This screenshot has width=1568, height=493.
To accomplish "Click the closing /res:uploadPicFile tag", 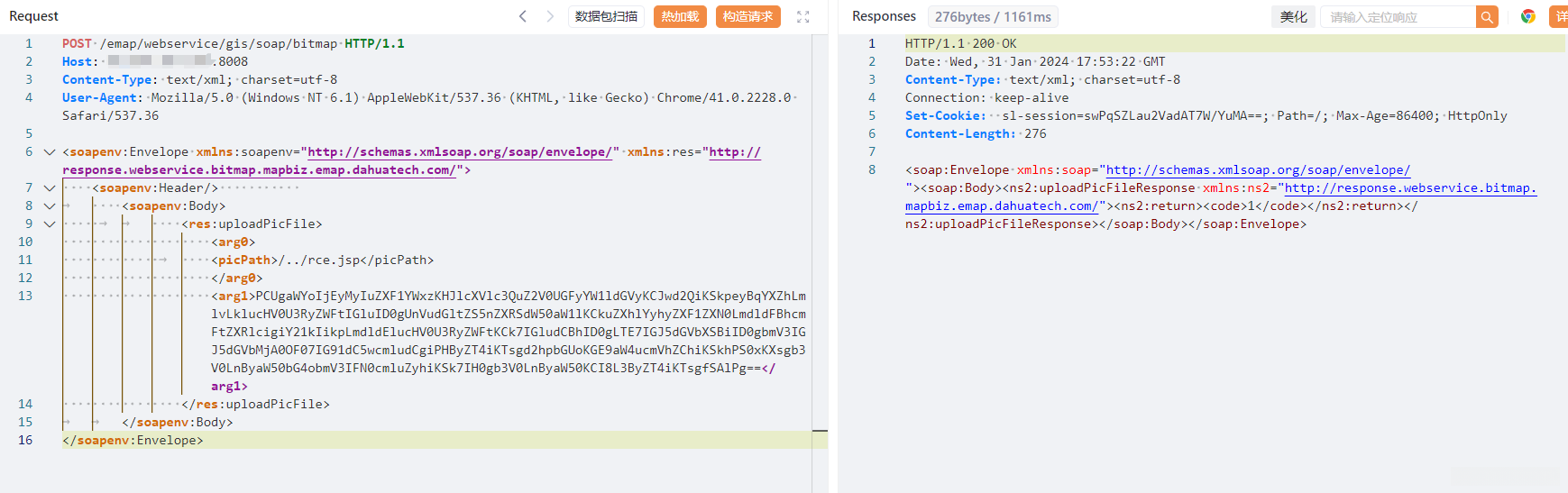I will click(x=256, y=404).
